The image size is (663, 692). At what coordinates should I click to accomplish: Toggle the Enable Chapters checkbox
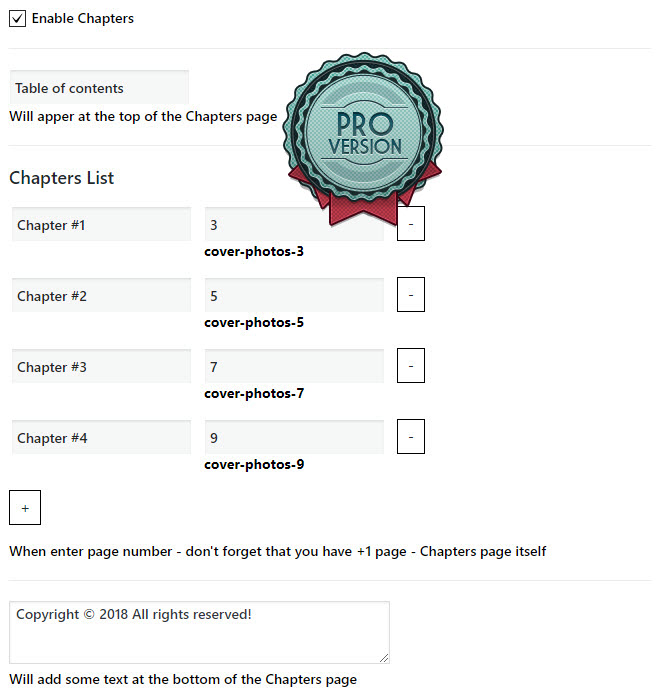pyautogui.click(x=18, y=18)
